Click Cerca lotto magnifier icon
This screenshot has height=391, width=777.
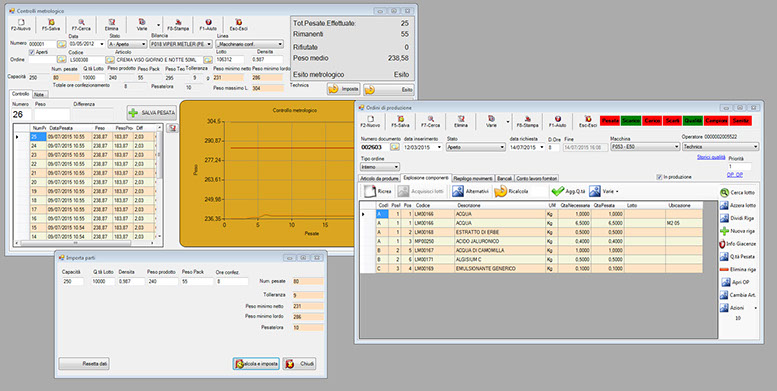pyautogui.click(x=724, y=193)
